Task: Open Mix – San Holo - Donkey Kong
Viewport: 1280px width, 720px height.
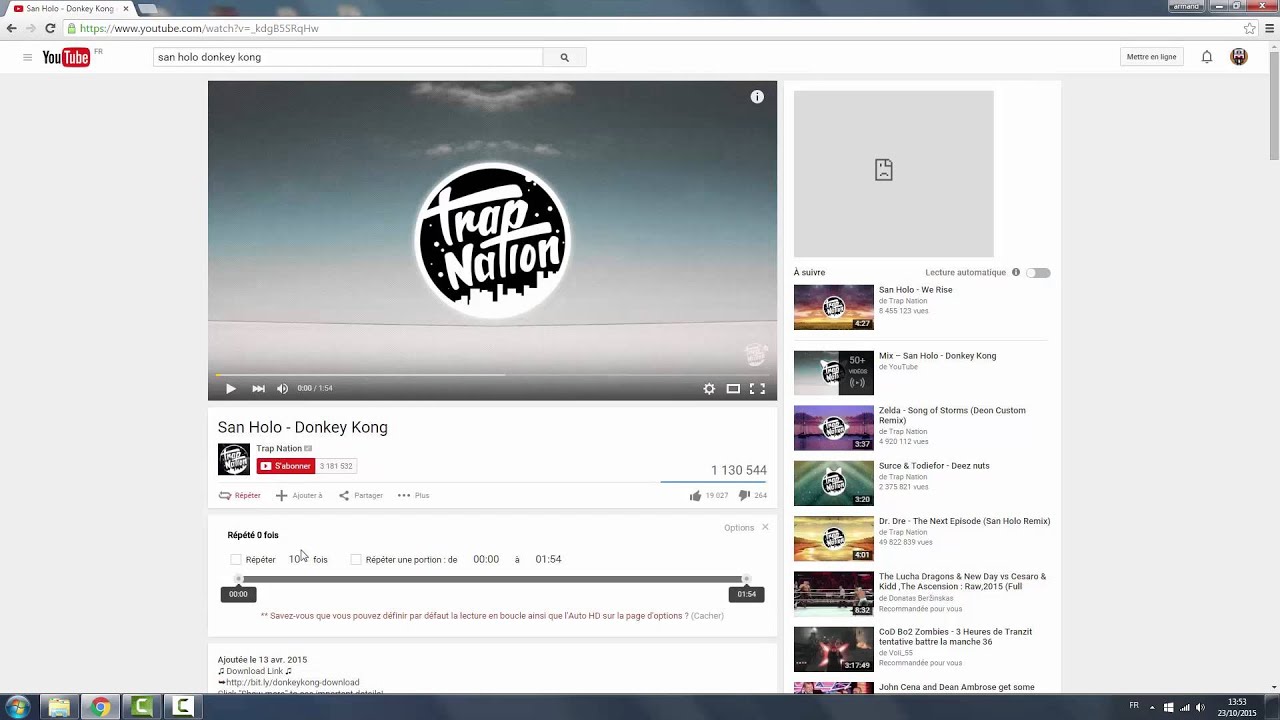Action: [937, 356]
